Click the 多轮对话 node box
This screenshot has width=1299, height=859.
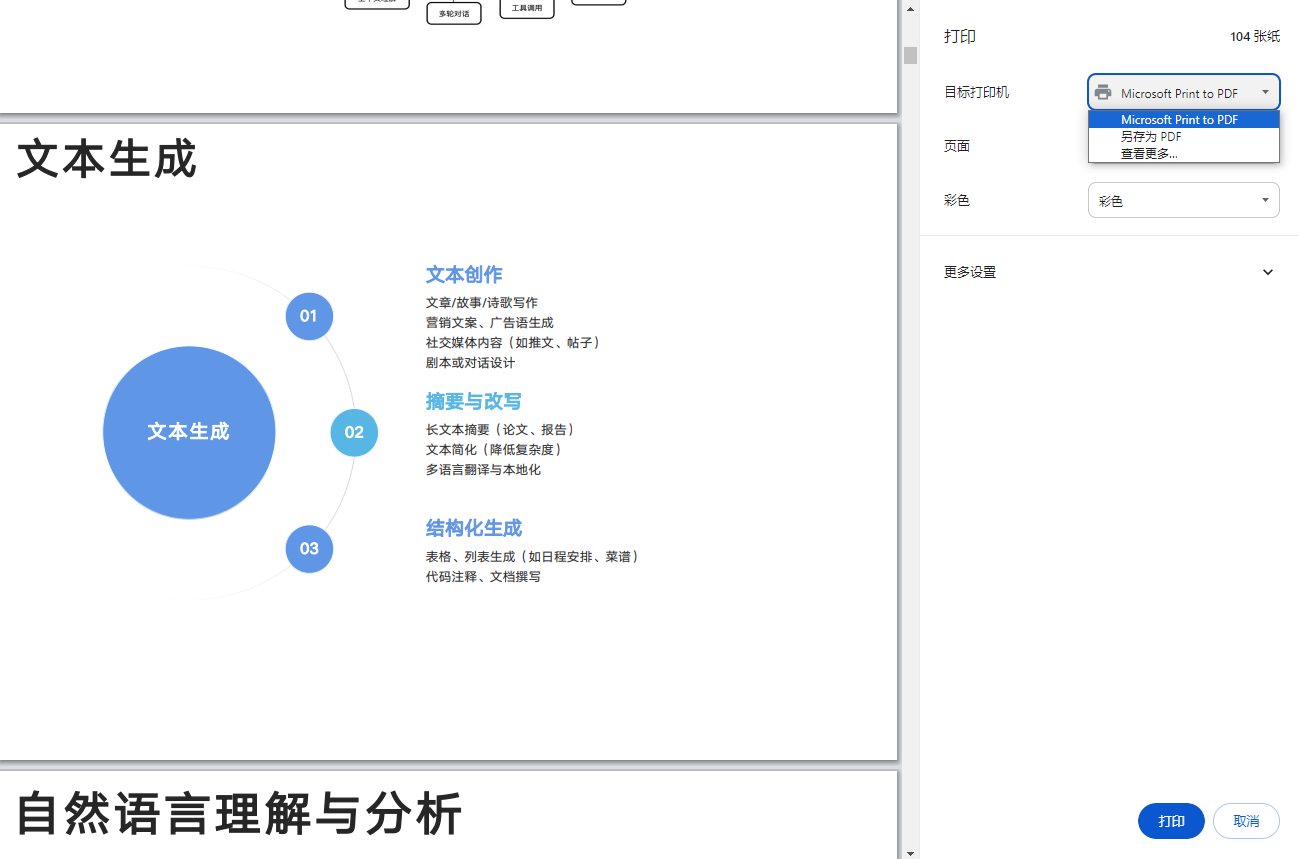pyautogui.click(x=453, y=13)
